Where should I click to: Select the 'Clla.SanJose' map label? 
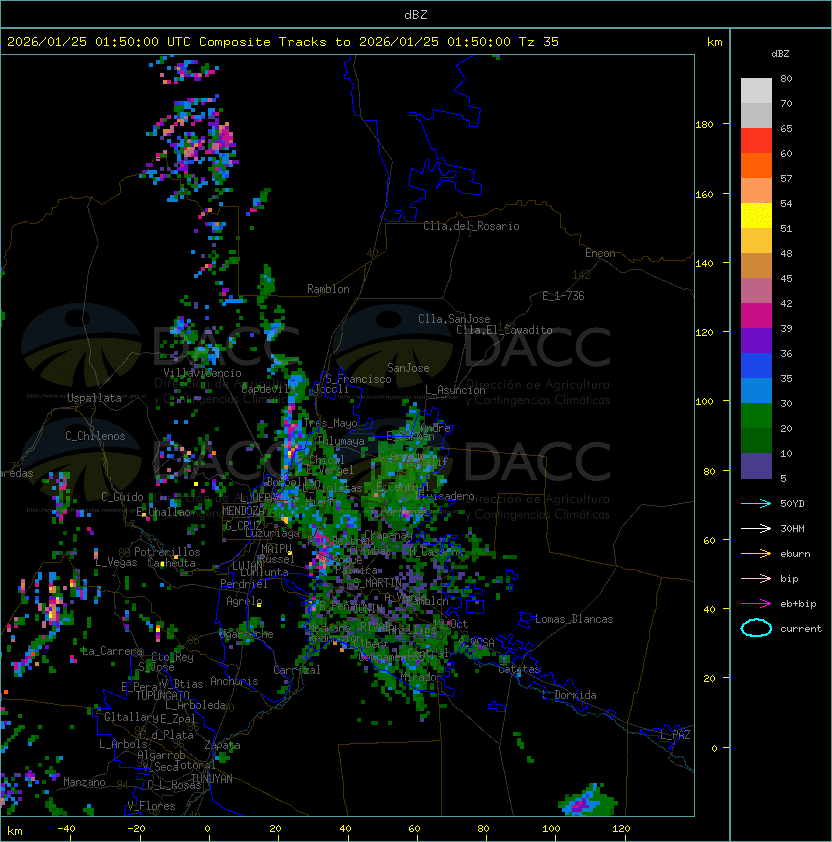(454, 319)
